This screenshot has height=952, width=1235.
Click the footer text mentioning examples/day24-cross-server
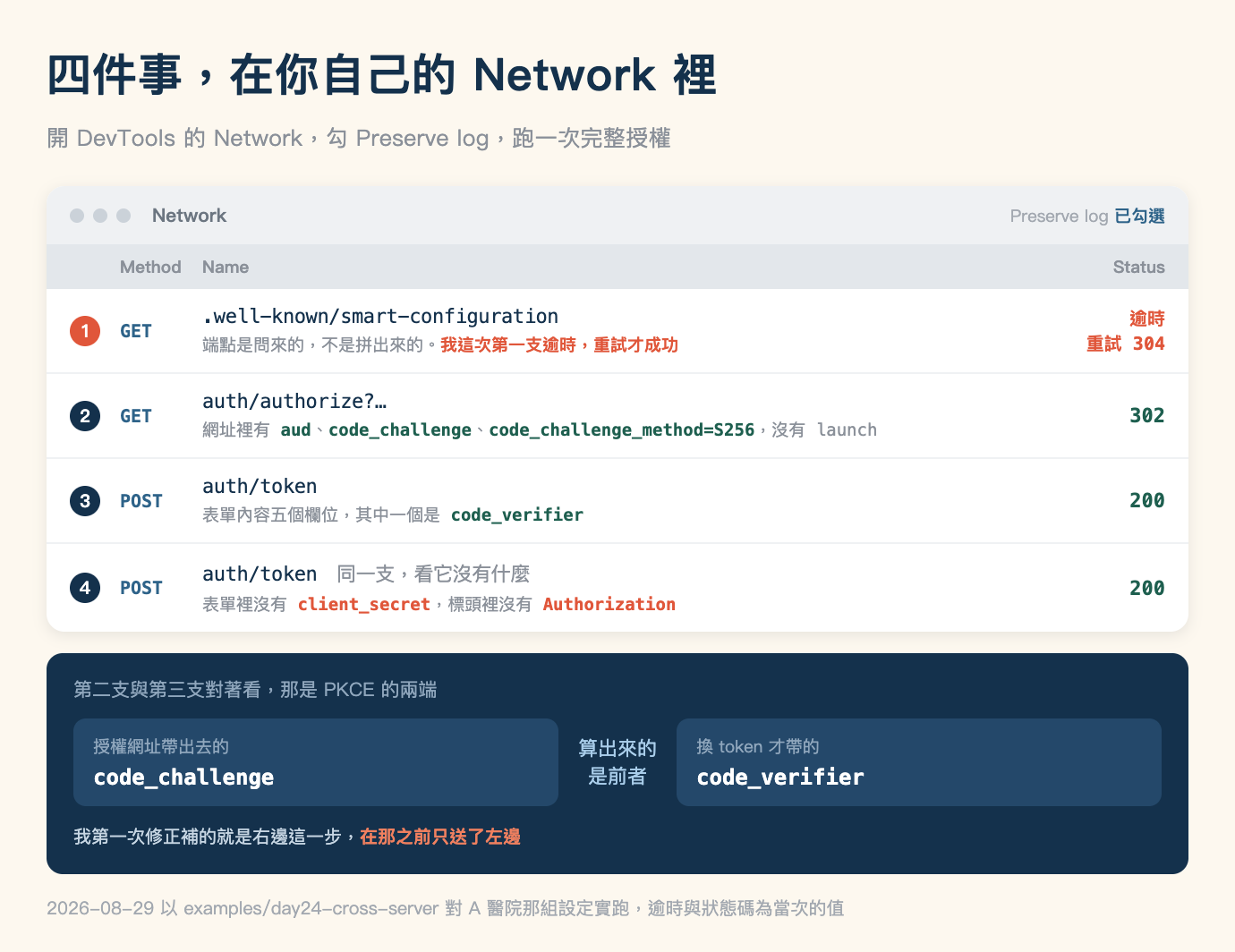click(x=446, y=908)
